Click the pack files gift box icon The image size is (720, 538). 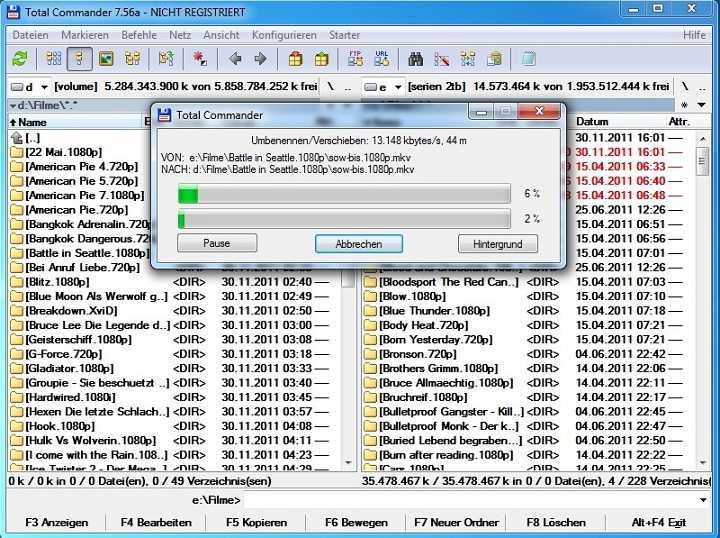295,59
